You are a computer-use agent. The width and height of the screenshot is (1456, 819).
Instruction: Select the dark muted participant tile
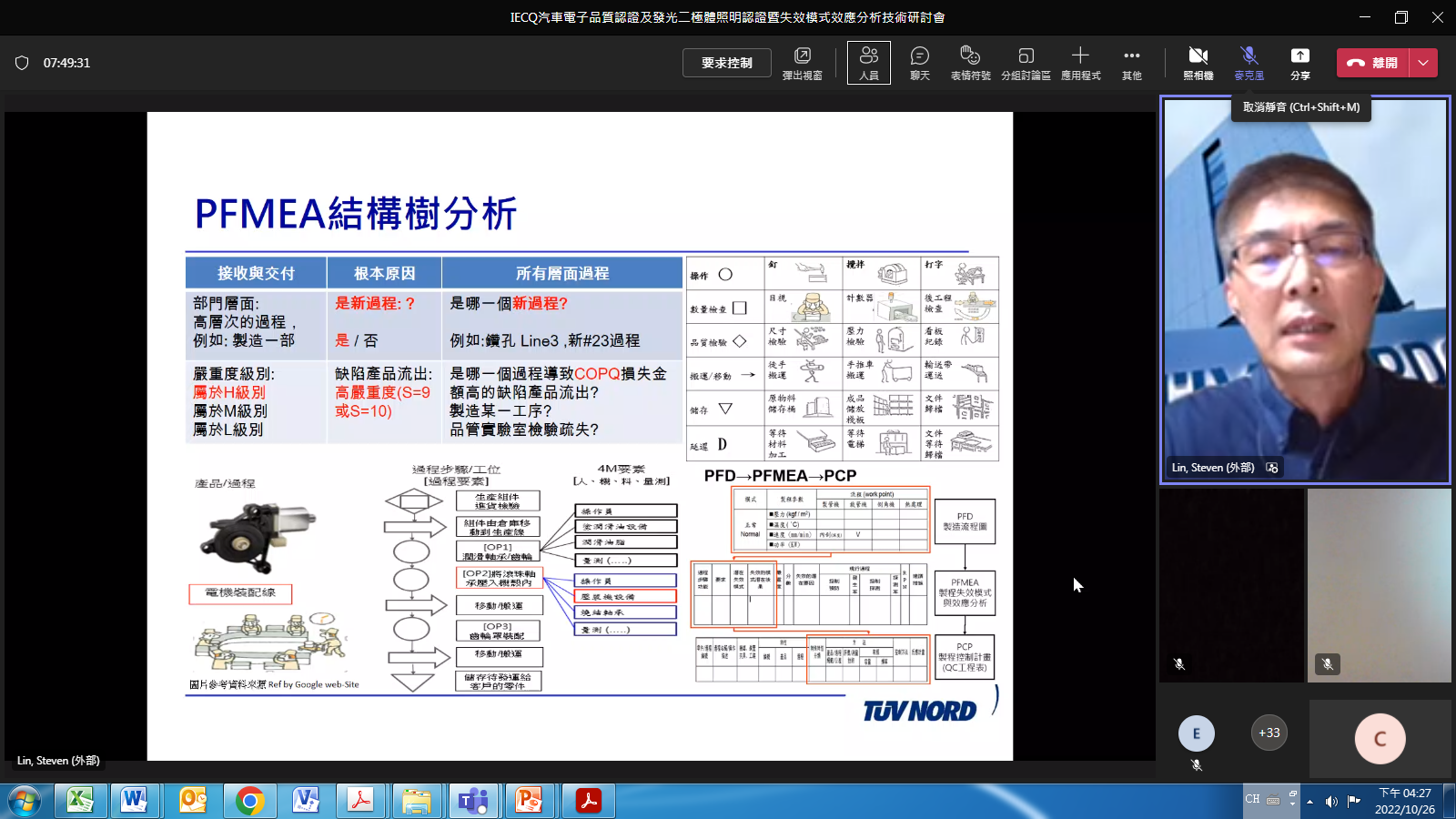pyautogui.click(x=1232, y=585)
